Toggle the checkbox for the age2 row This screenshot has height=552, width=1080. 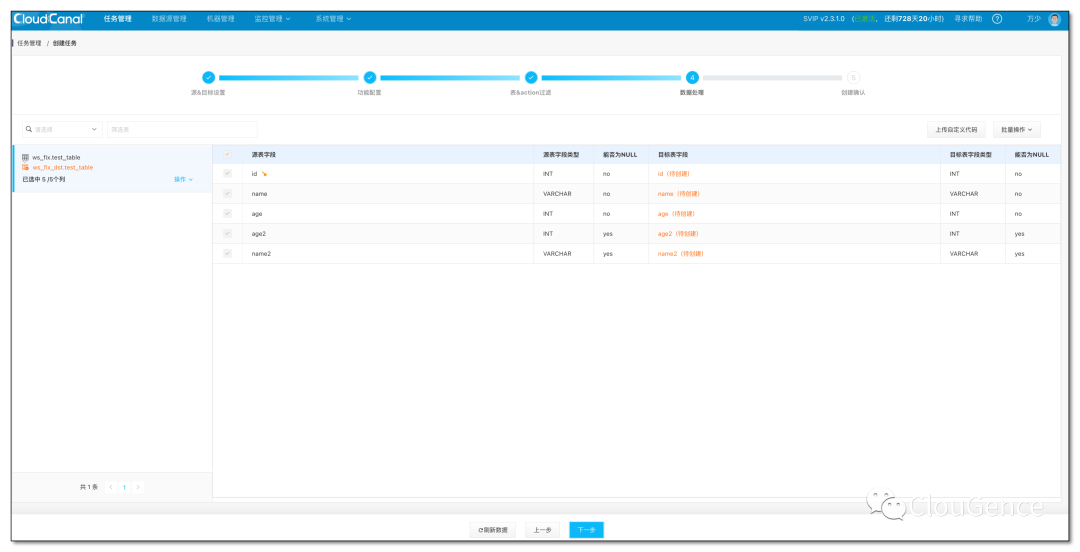[x=227, y=234]
